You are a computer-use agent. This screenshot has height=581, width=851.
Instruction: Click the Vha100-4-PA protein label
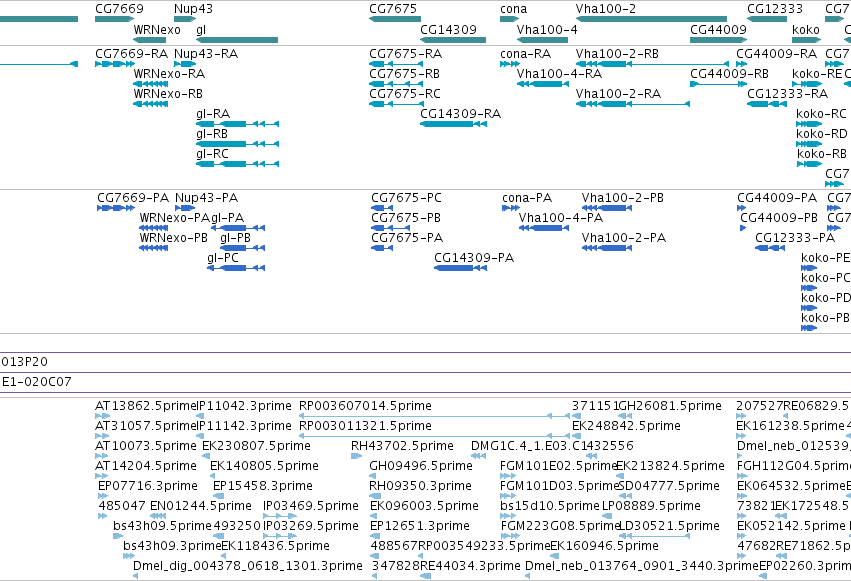[x=561, y=218]
